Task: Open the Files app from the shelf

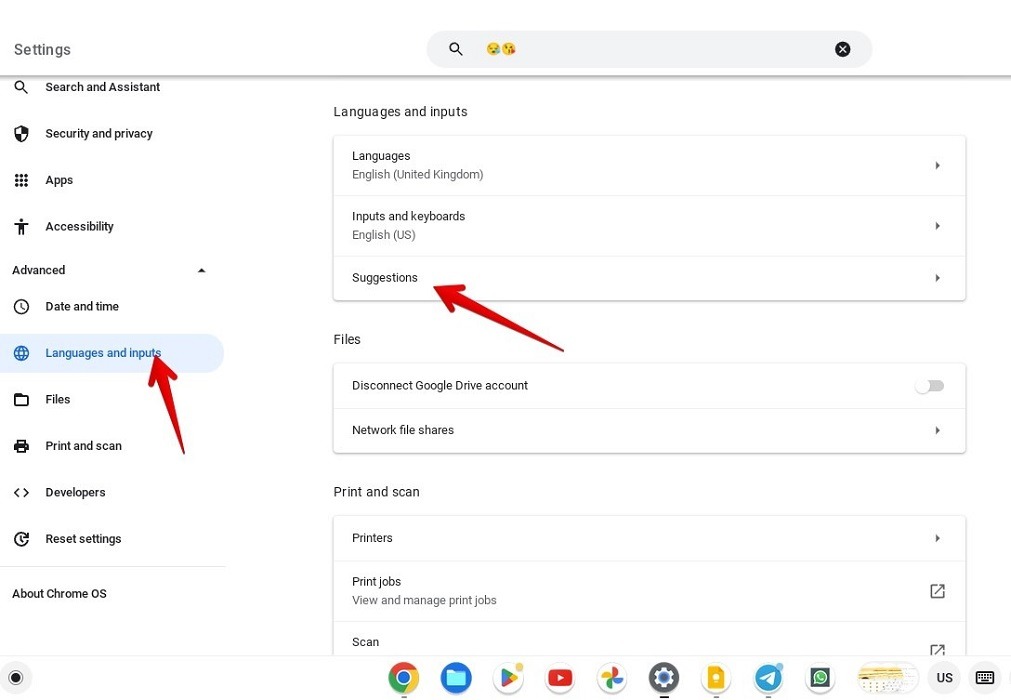Action: coord(455,677)
